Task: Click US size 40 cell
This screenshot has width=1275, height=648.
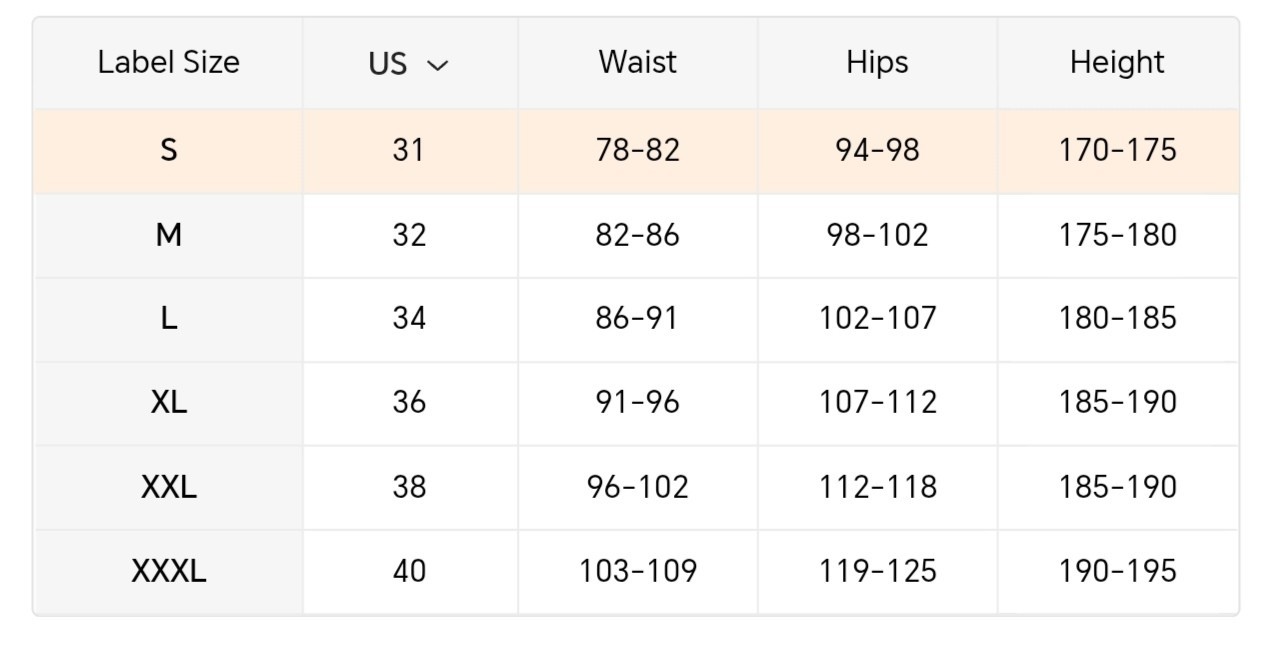Action: click(409, 572)
